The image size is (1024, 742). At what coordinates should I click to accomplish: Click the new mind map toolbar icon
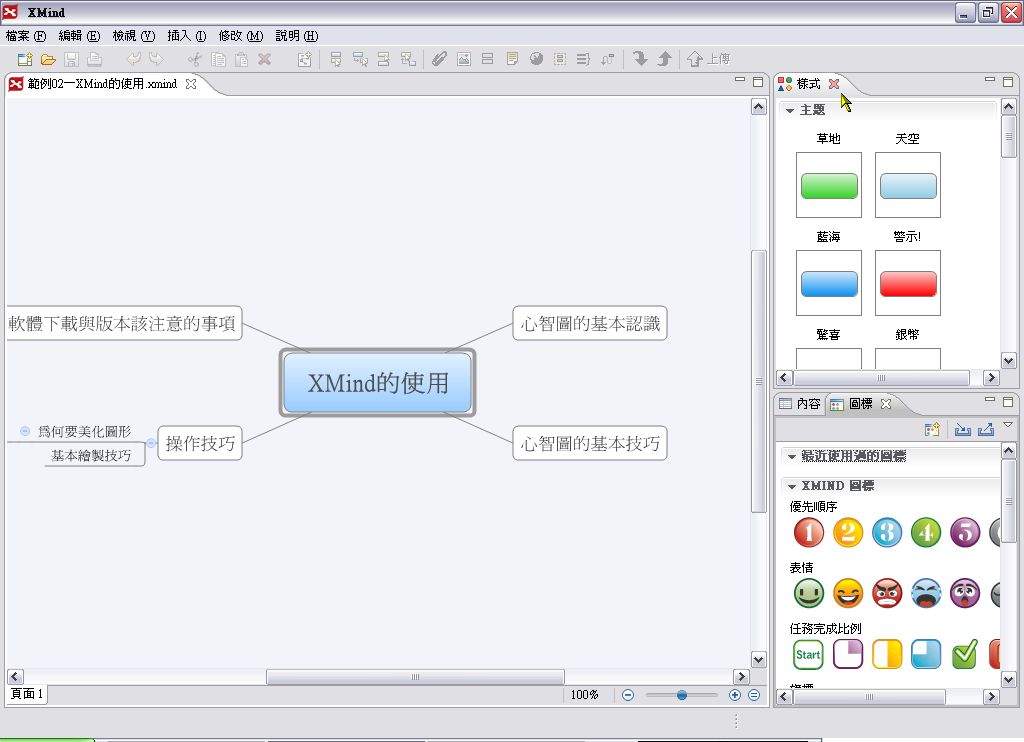pos(25,59)
